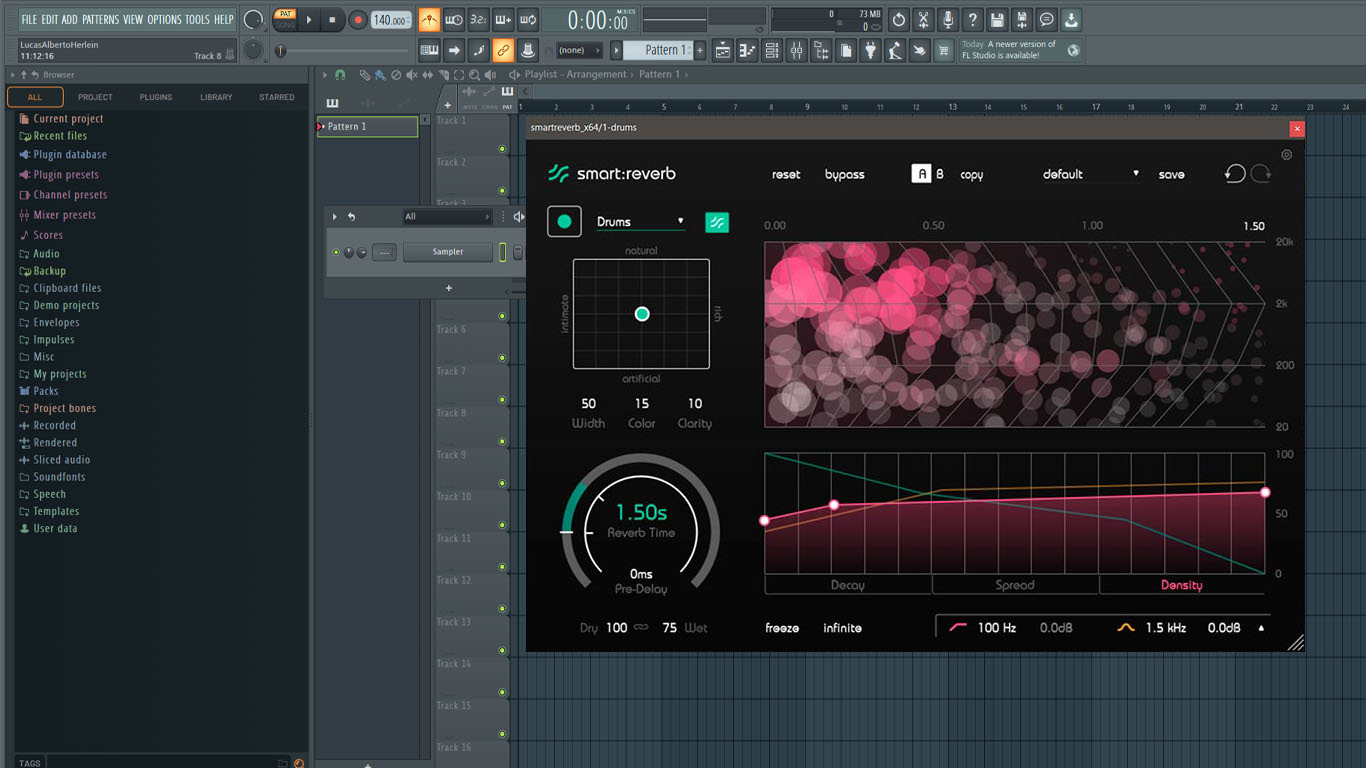Switch smart:reverb to state B
This screenshot has height=768, width=1366.
940,174
